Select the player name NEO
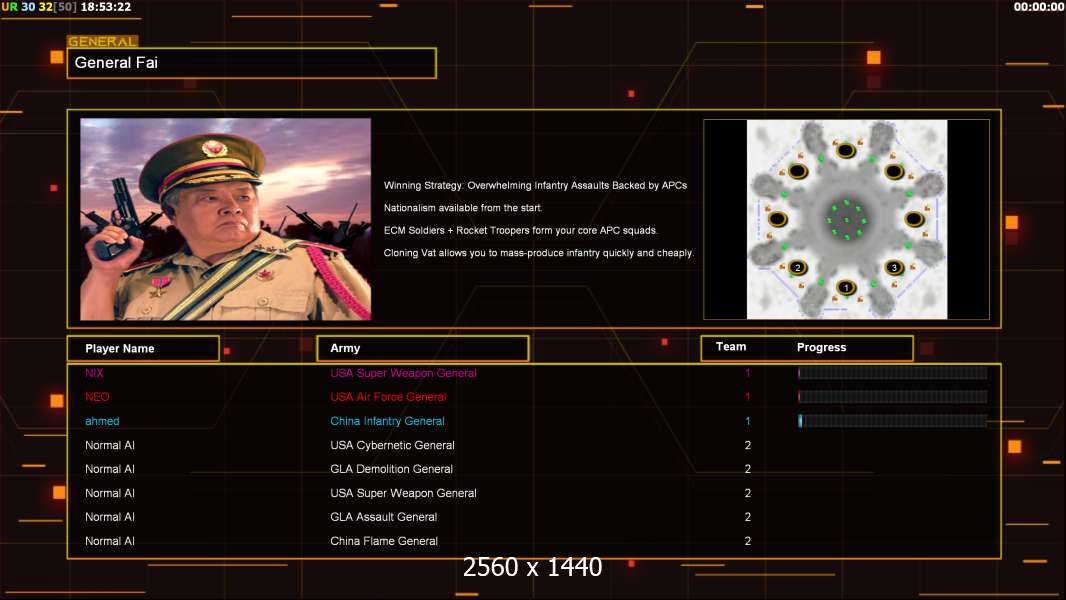1066x600 pixels. coord(97,397)
